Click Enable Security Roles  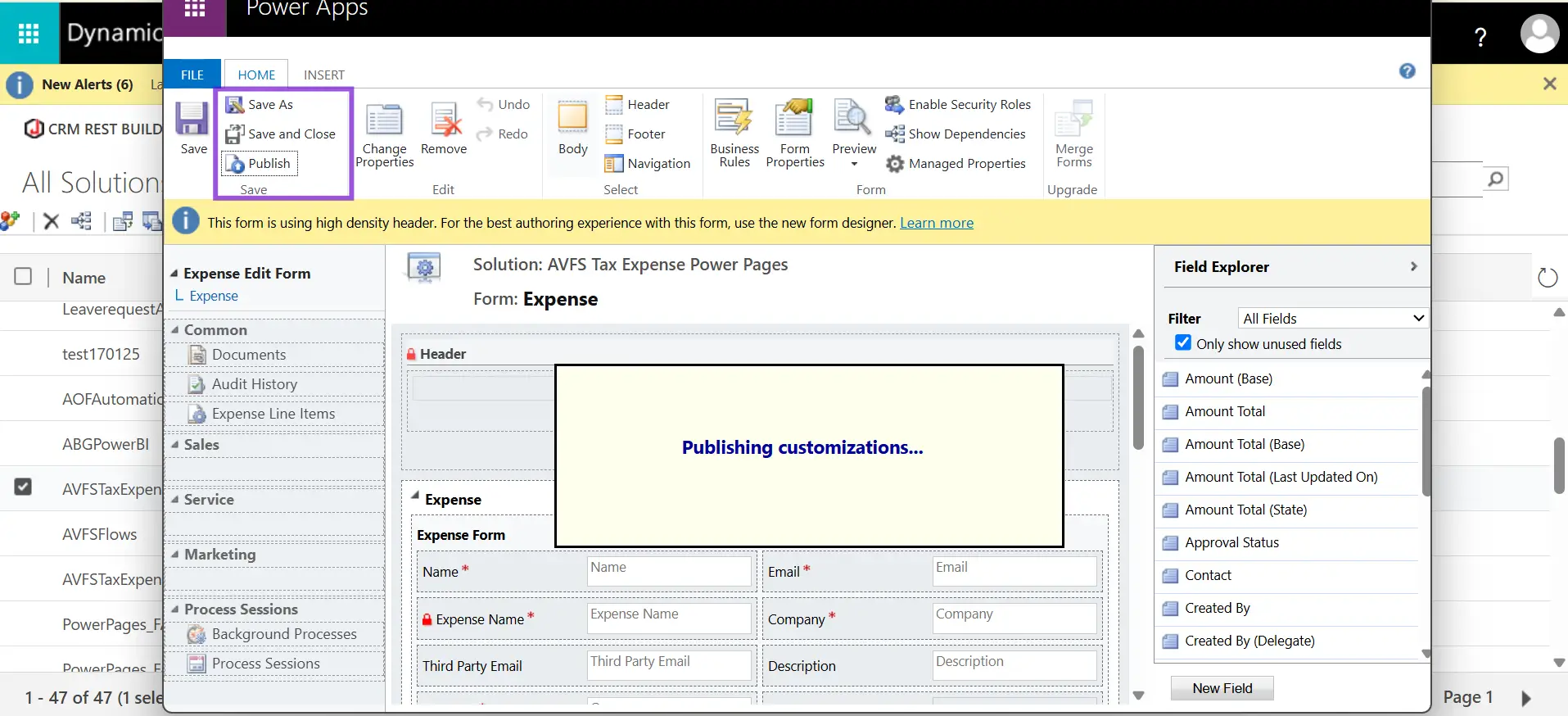point(958,105)
